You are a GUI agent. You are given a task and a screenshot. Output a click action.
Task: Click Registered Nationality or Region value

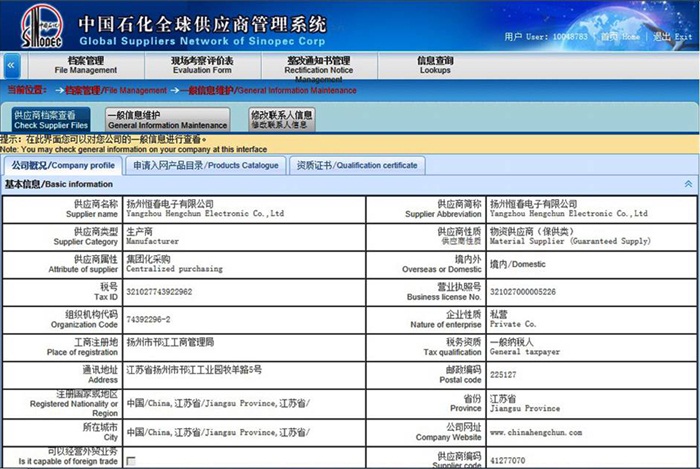pos(218,403)
